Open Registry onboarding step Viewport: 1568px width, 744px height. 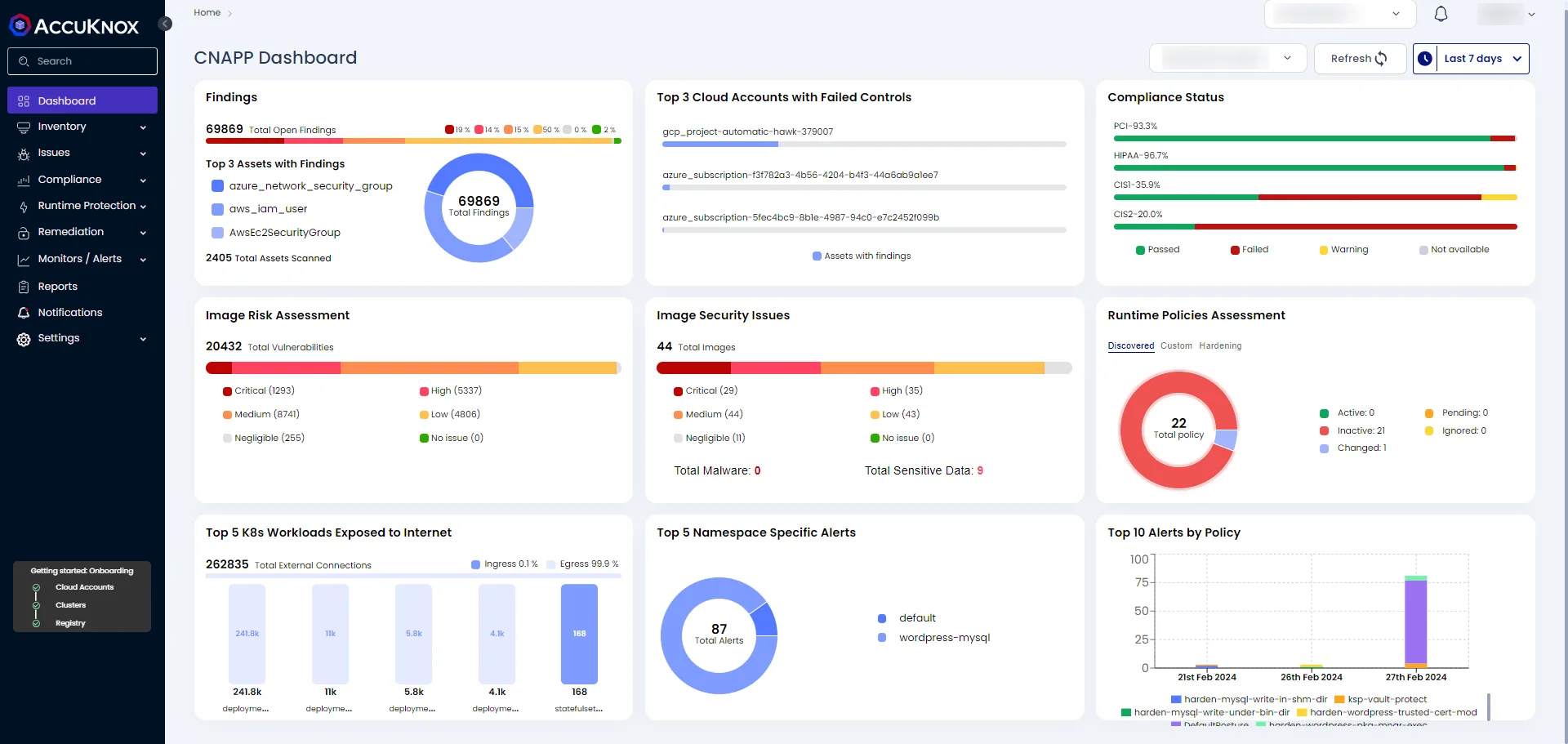[70, 623]
